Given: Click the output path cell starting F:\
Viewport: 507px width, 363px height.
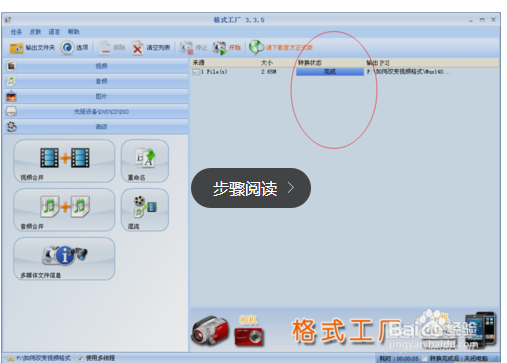Looking at the screenshot, I should (x=408, y=72).
